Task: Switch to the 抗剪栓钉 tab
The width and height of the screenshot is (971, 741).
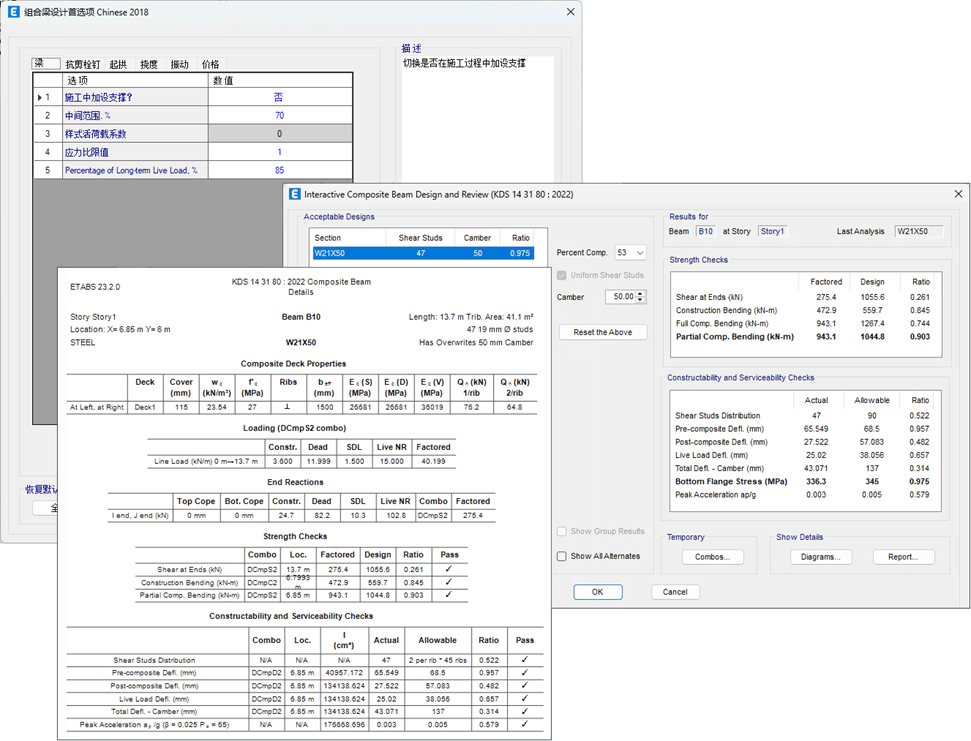Action: click(82, 65)
